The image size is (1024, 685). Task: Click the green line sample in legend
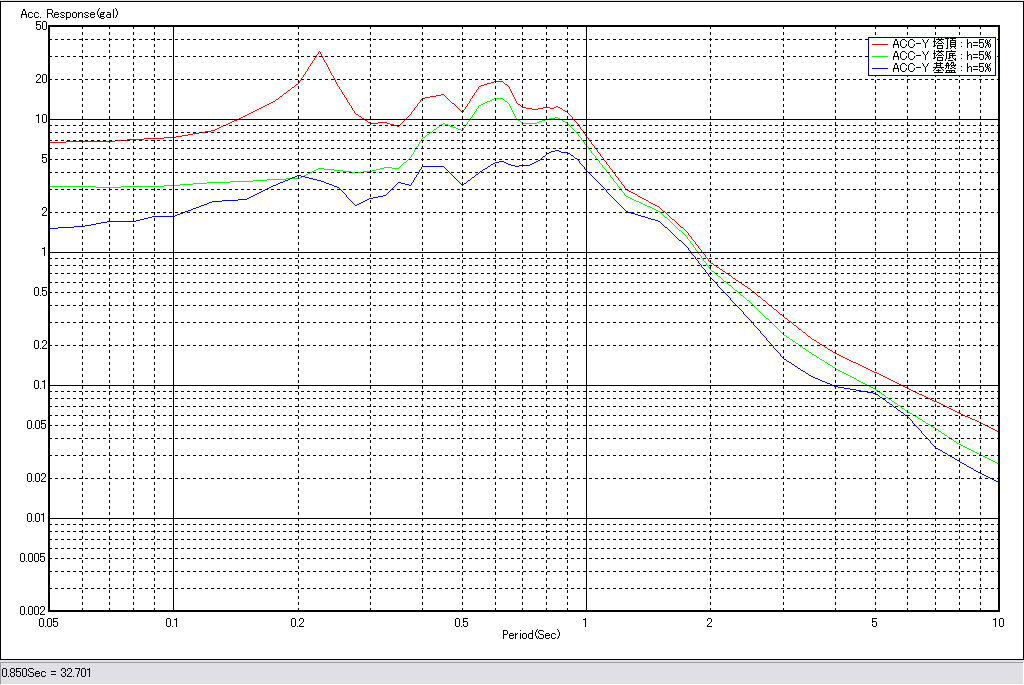879,56
